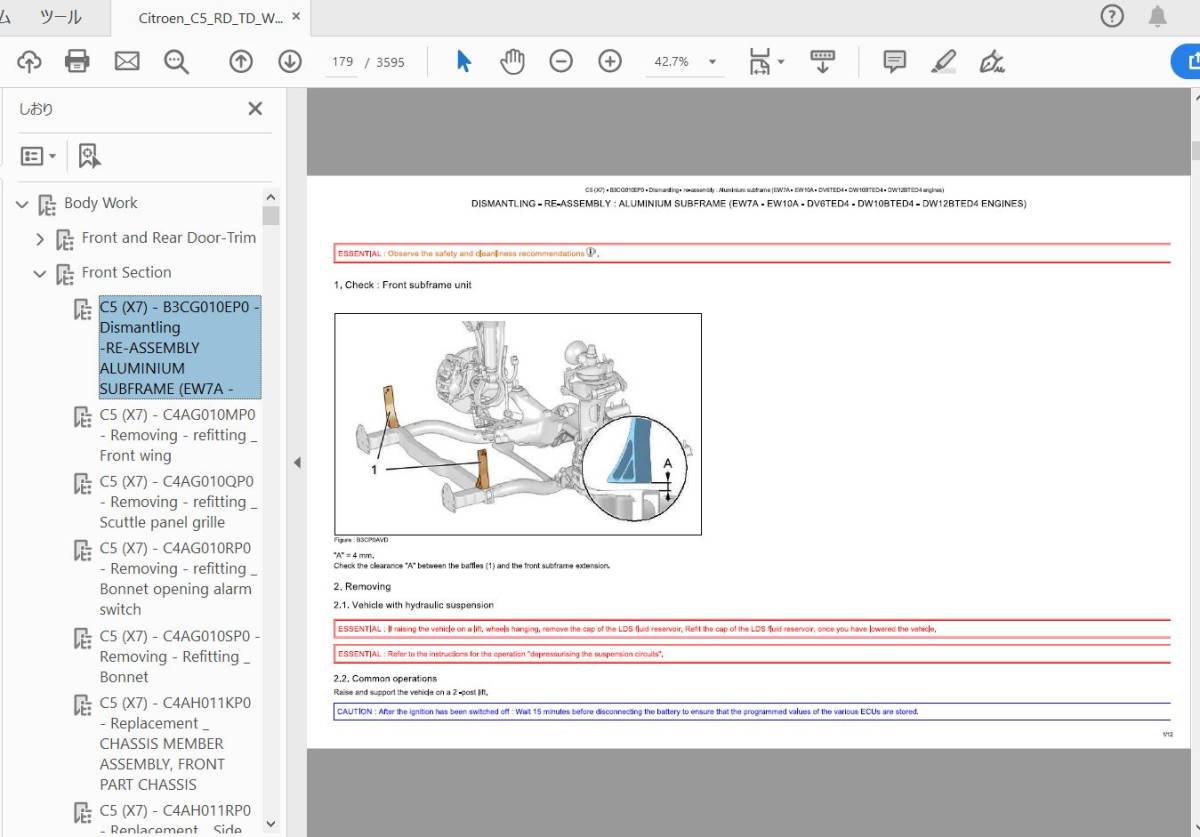This screenshot has width=1200, height=837.
Task: Open C4AH011KP0 Chassis Member Assembly bookmark
Action: pyautogui.click(x=175, y=743)
